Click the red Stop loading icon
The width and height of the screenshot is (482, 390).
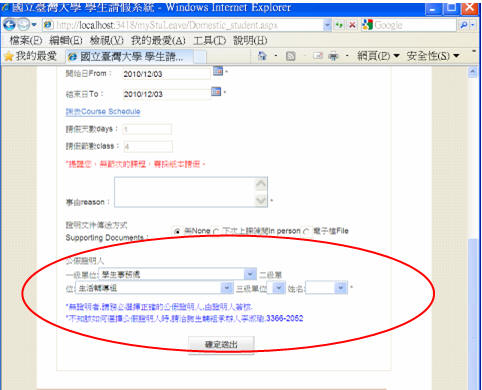click(x=352, y=25)
